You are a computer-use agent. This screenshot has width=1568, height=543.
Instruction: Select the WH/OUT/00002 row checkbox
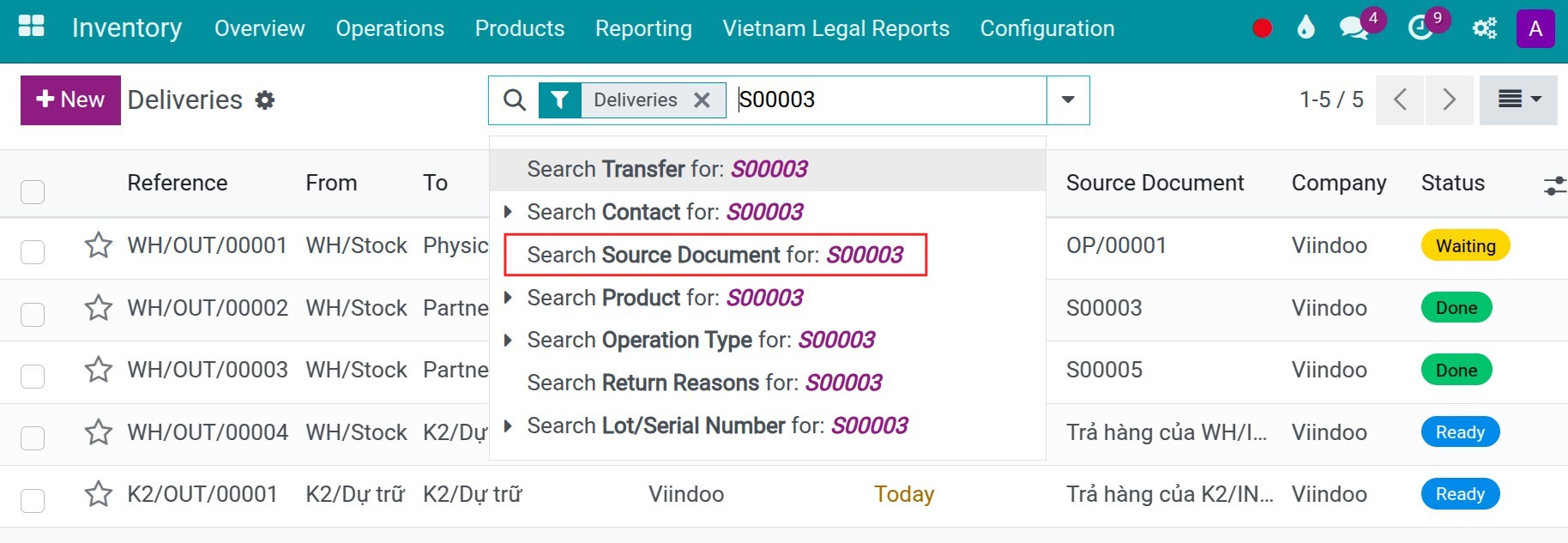(33, 315)
